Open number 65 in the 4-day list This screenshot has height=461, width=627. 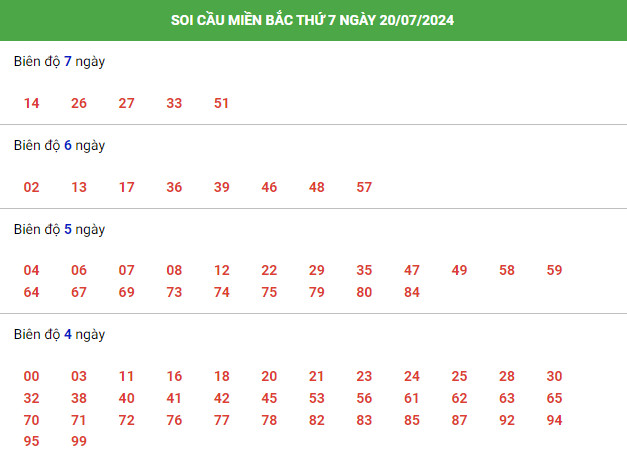coord(554,398)
